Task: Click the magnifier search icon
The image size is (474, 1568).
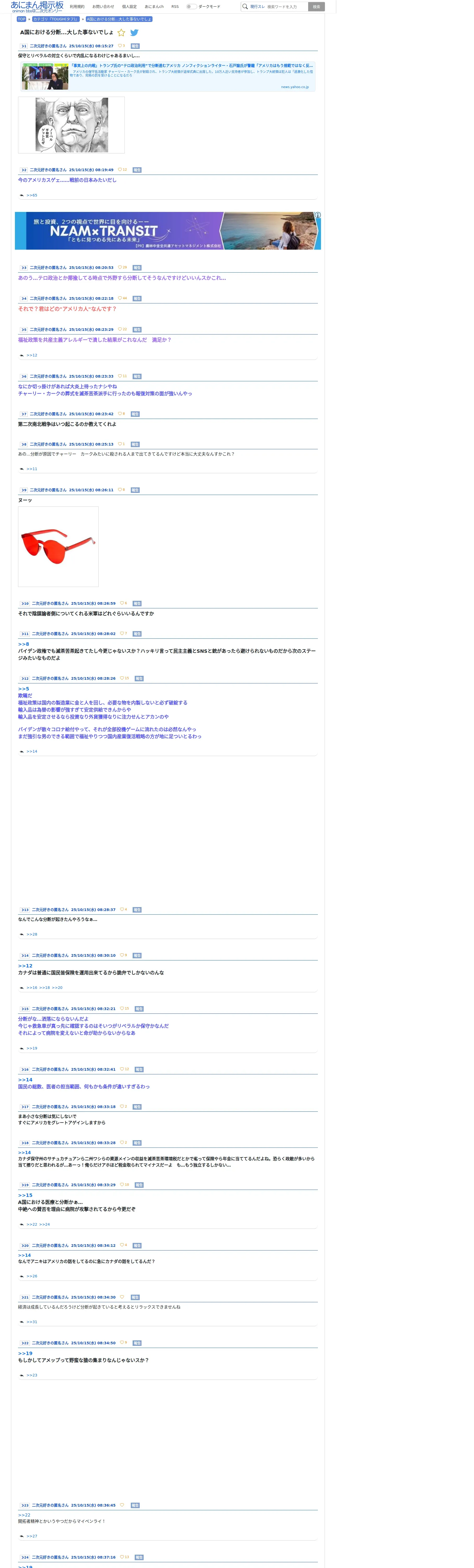Action: [x=245, y=7]
